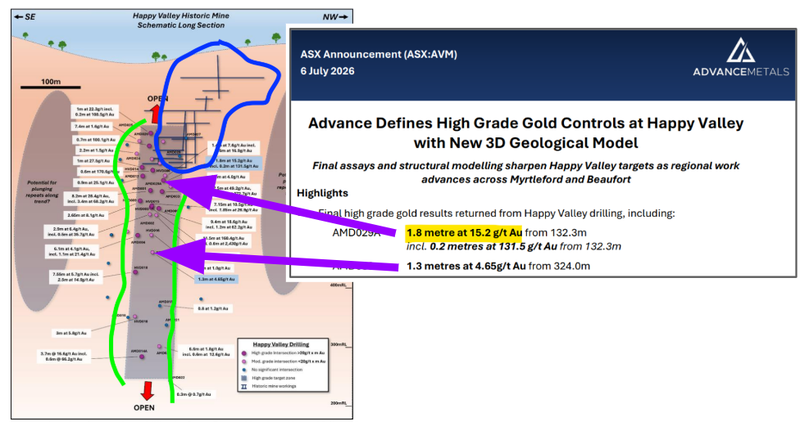Click the high grade intersection legend marker
Screen dimensions: 800x422
tap(244, 353)
